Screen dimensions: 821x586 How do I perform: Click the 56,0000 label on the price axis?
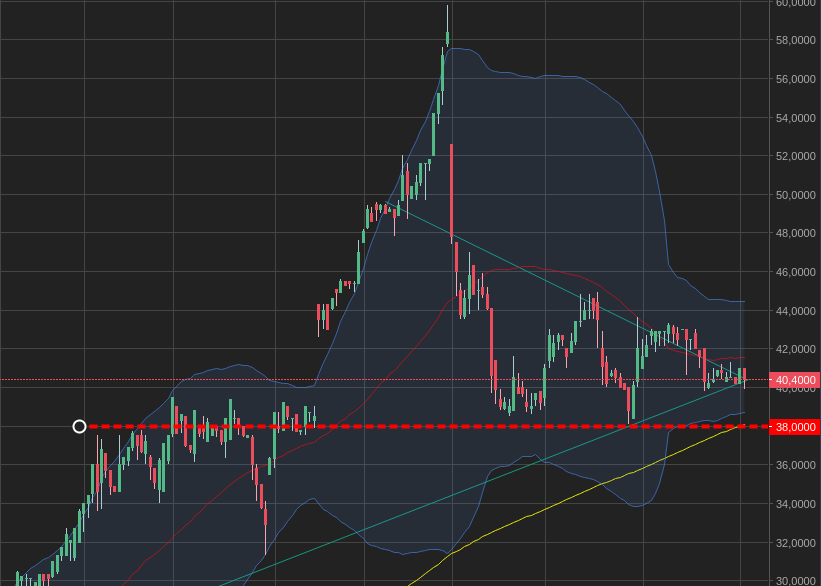(x=796, y=79)
